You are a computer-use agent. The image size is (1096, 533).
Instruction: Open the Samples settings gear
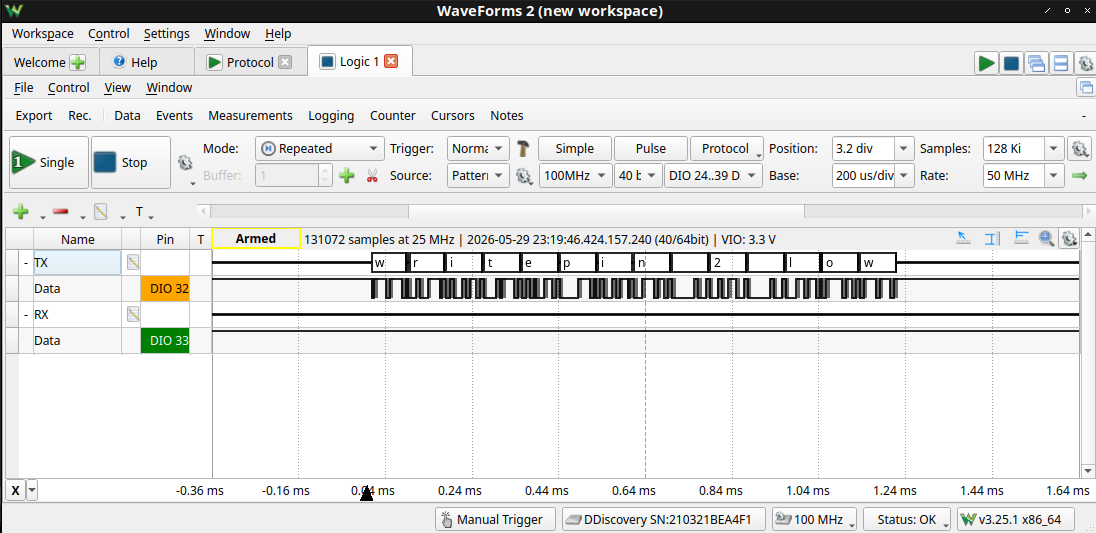(x=1080, y=149)
